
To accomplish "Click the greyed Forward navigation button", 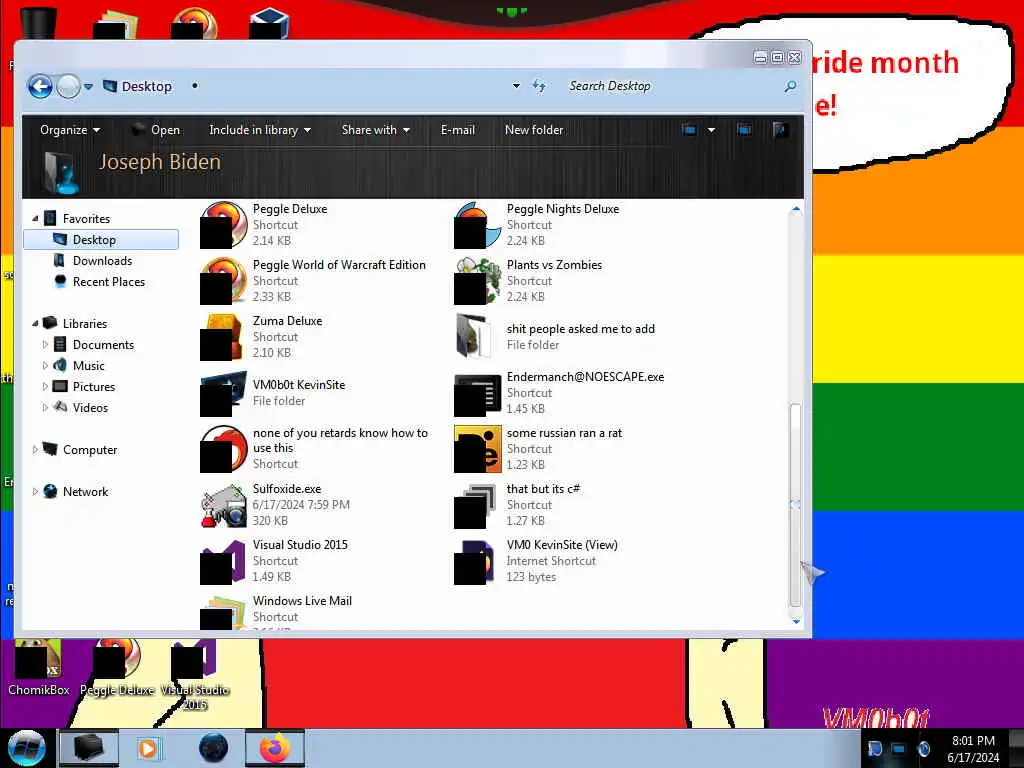I will click(x=68, y=86).
